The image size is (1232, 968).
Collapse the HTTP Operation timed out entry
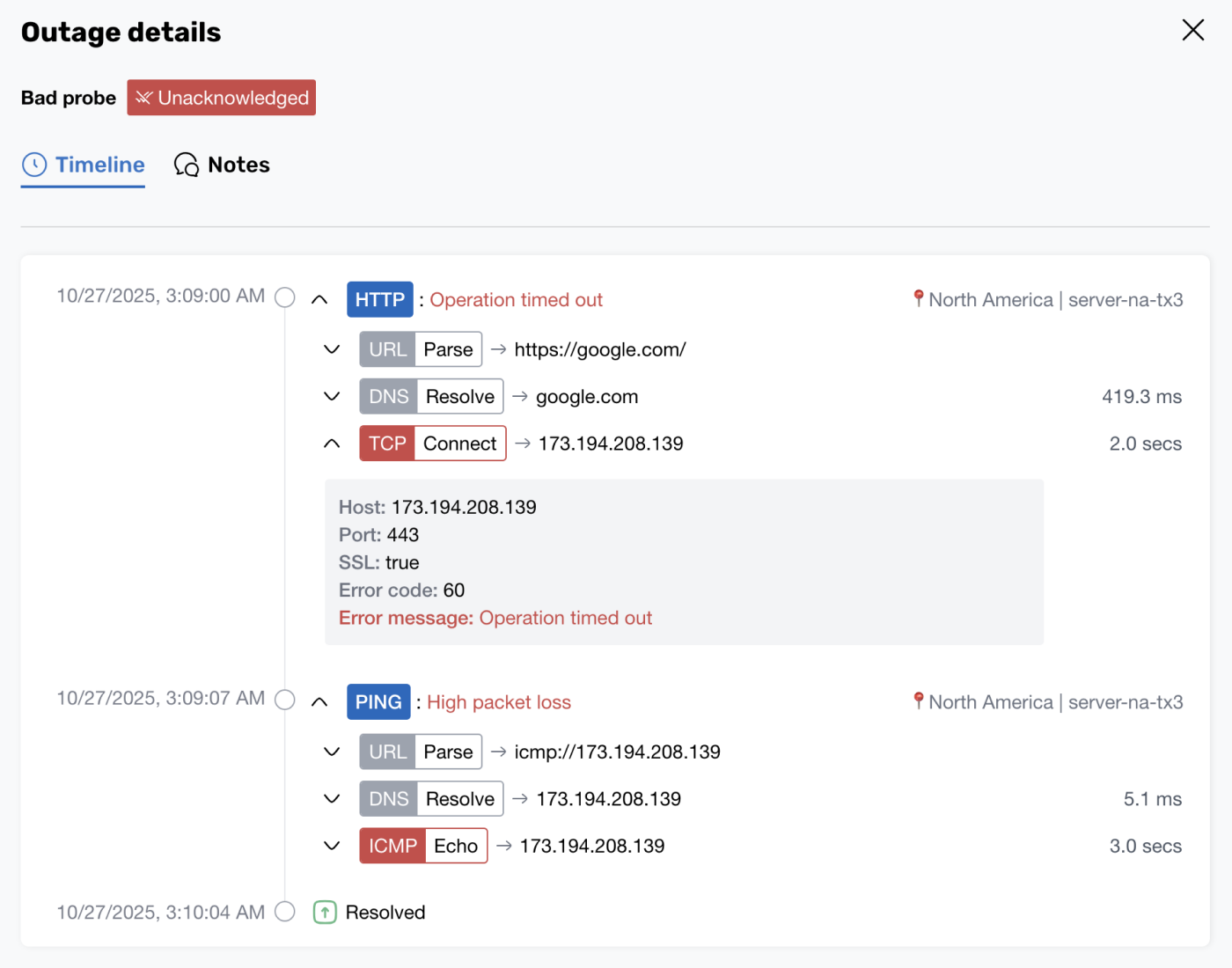pos(319,299)
